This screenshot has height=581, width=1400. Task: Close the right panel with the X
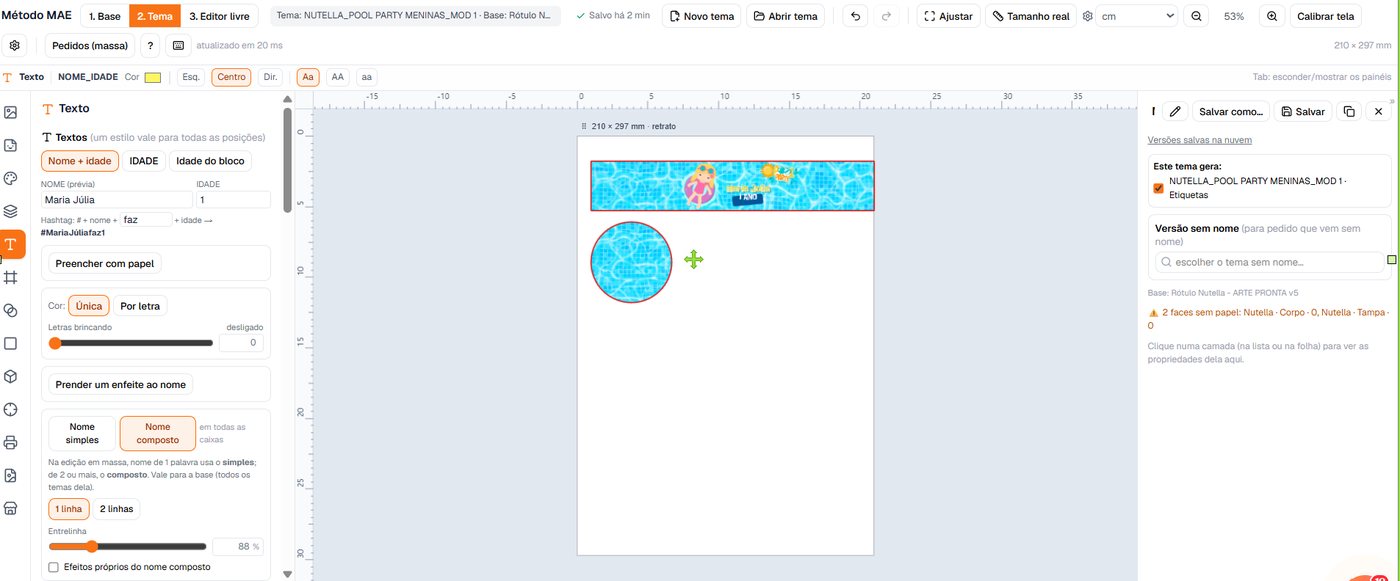(x=1378, y=112)
